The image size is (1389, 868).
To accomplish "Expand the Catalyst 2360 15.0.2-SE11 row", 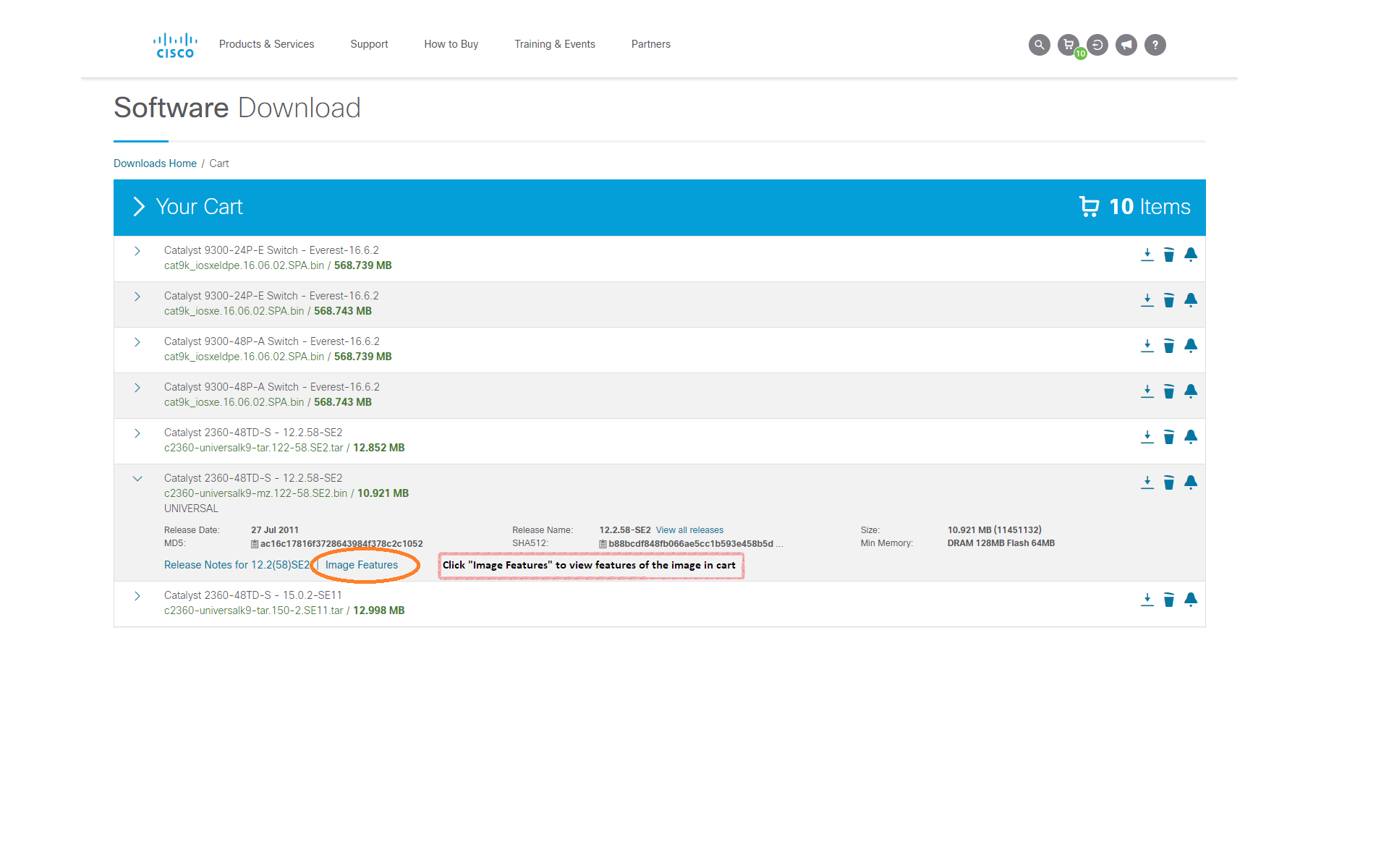I will pos(137,596).
